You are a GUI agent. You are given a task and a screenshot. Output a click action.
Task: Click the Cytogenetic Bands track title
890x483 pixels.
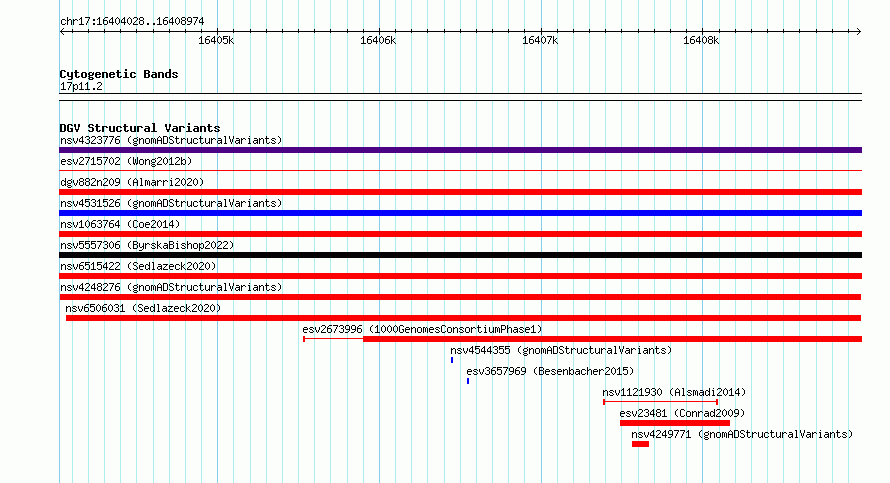[x=119, y=74]
